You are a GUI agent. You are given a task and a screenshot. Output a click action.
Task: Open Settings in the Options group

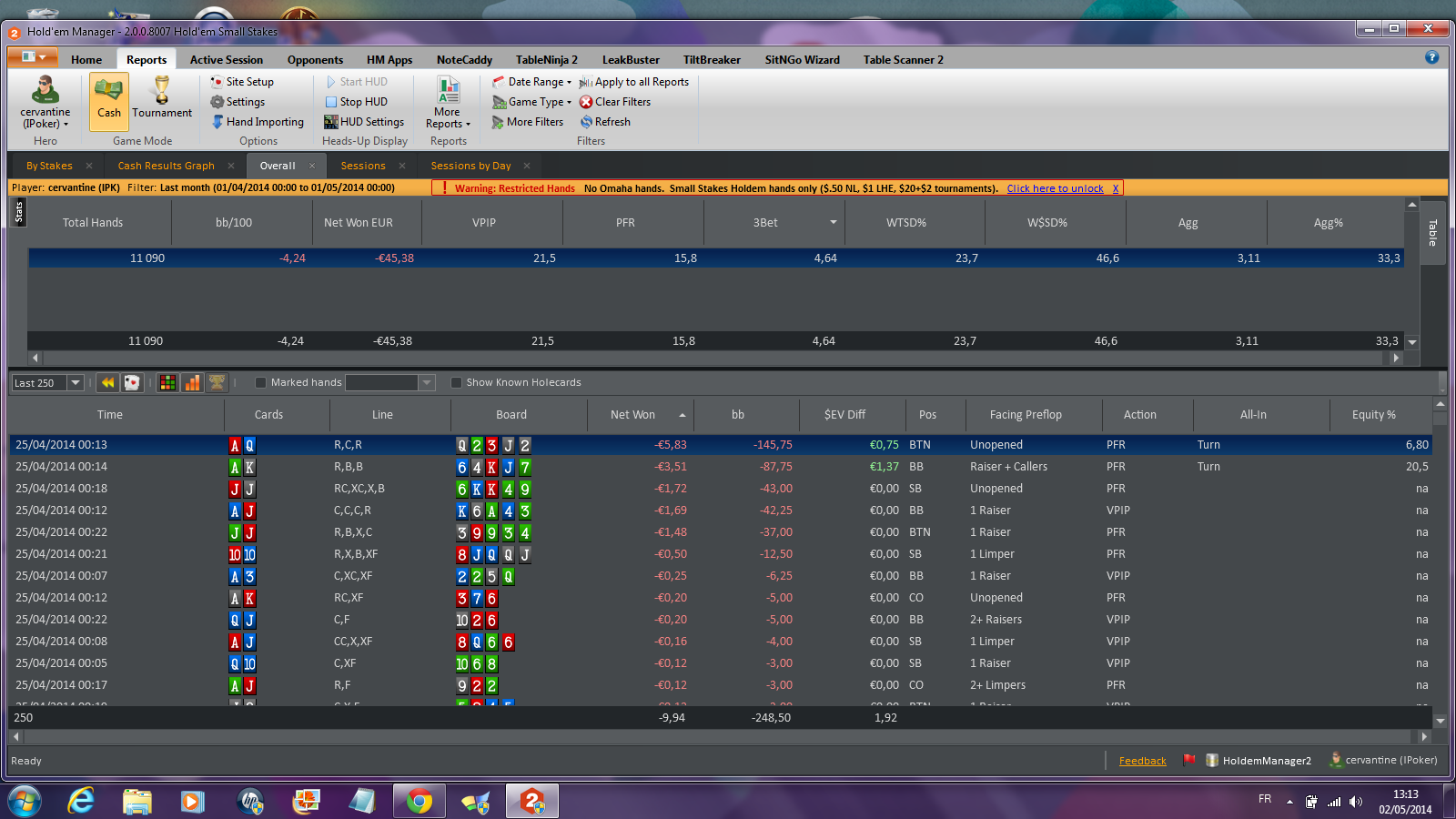pyautogui.click(x=238, y=102)
